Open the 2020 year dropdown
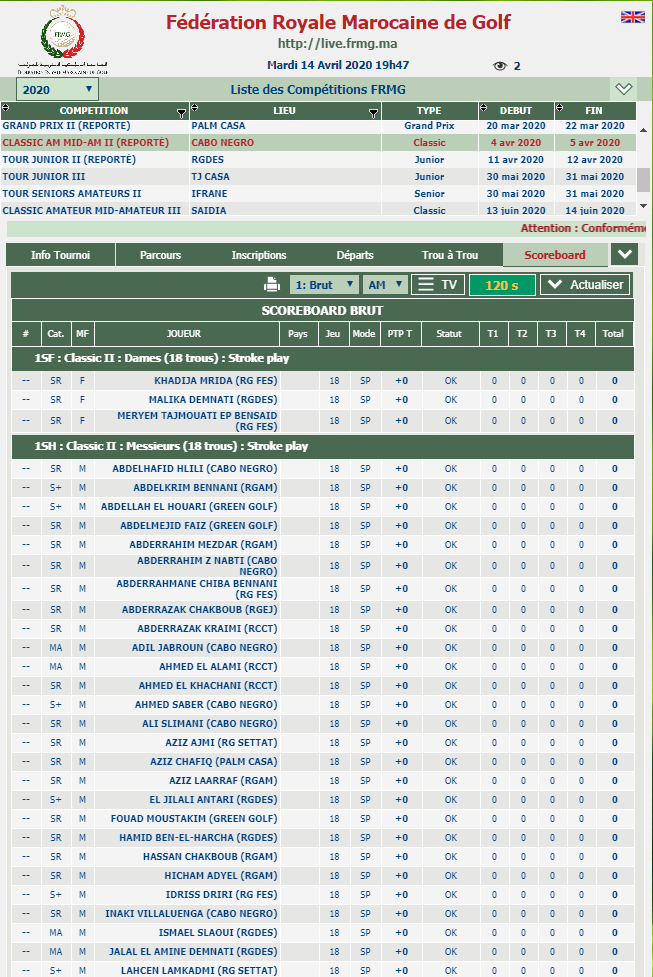Image resolution: width=653 pixels, height=977 pixels. click(x=57, y=90)
